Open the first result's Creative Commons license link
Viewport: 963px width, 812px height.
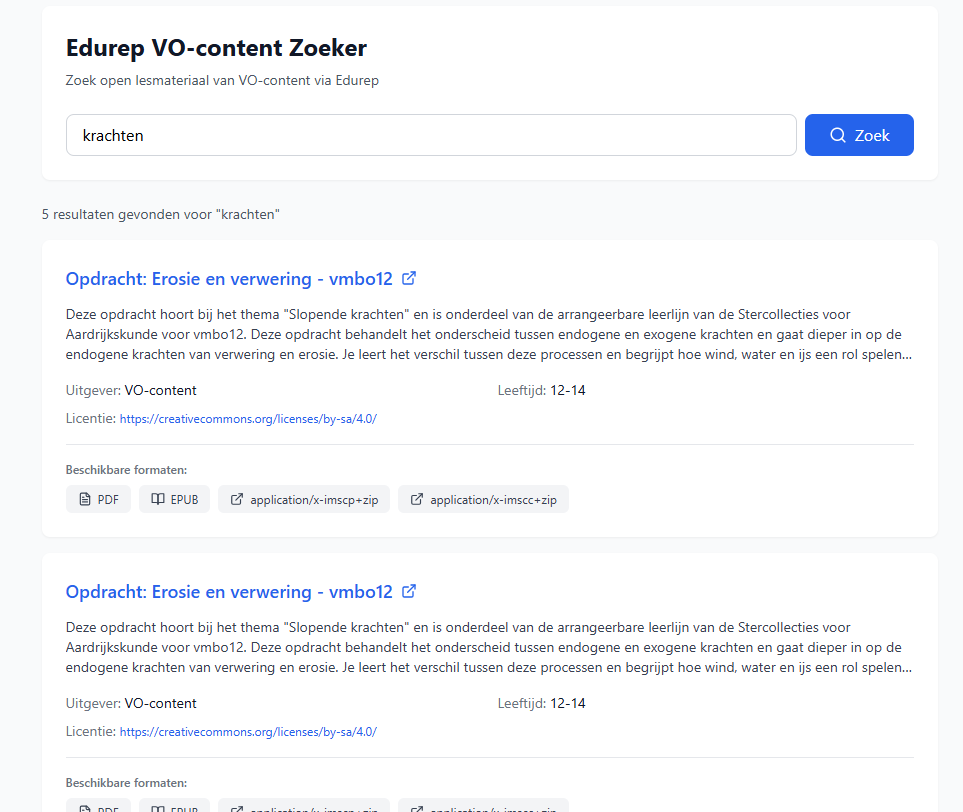[248, 419]
